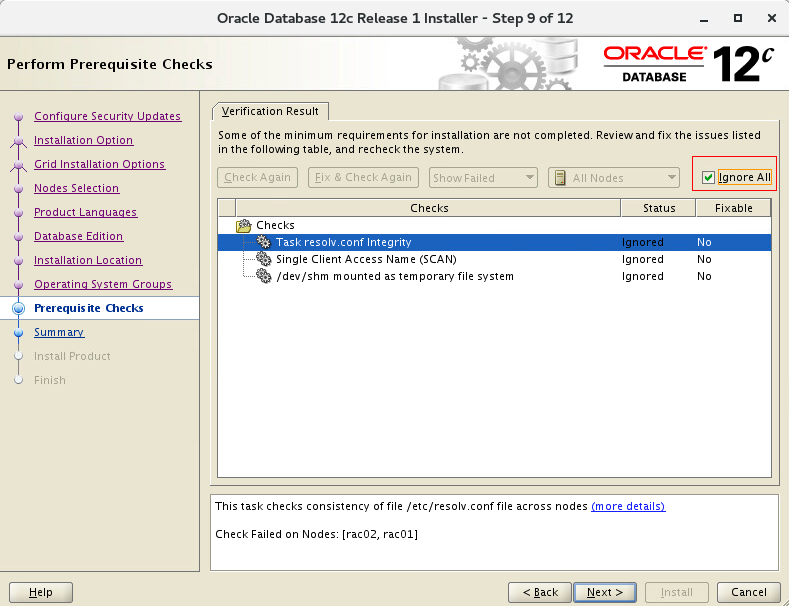The image size is (789, 606).
Task: Close the installer window
Action: tap(772, 19)
